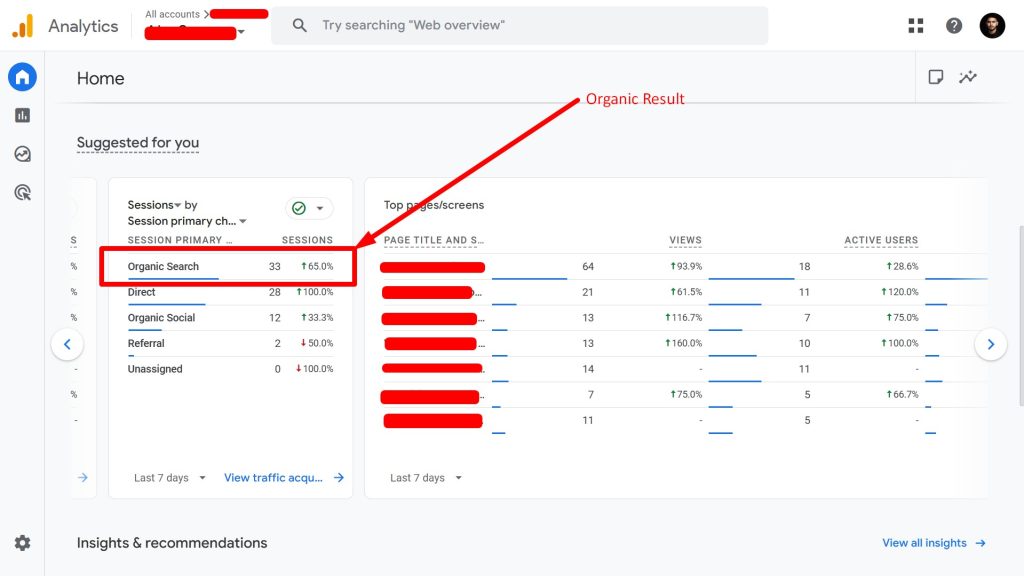
Task: Open the Last 7 days selector on Top pages card
Action: [x=424, y=478]
